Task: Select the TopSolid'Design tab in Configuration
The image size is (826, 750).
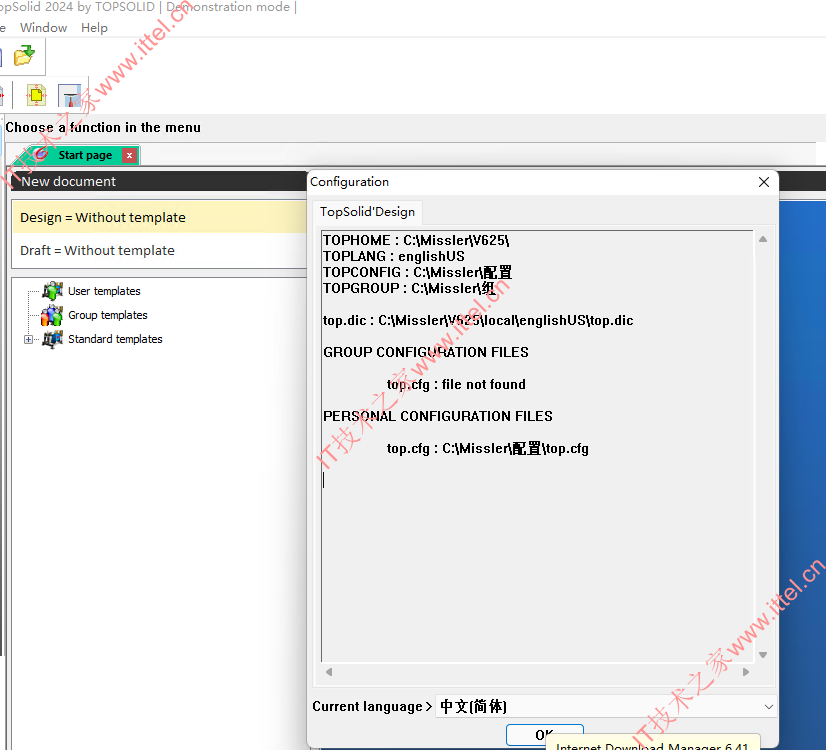Action: click(367, 212)
